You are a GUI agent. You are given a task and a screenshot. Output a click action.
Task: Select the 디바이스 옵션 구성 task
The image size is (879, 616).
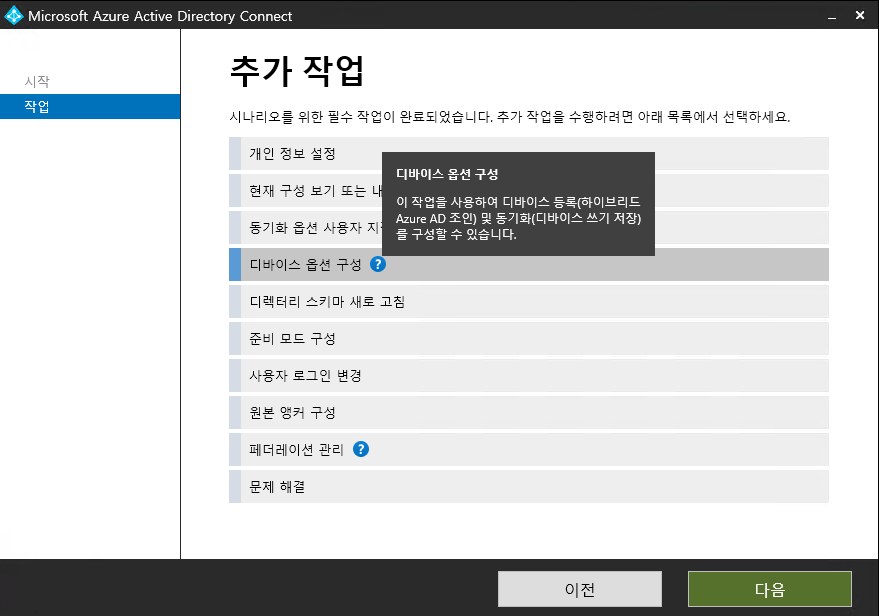[x=529, y=265]
